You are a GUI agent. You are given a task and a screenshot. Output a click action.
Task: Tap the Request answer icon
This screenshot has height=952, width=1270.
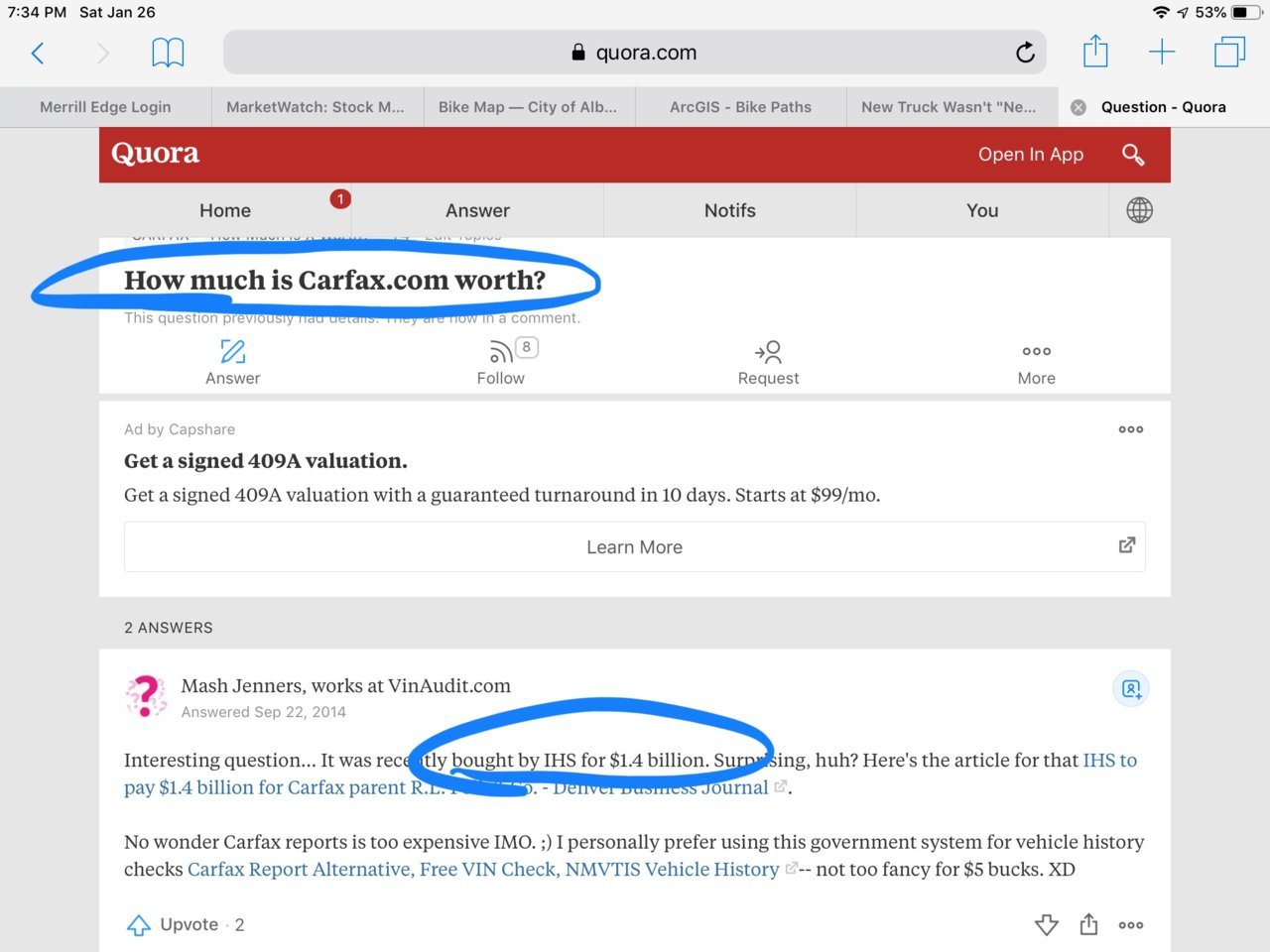(768, 352)
